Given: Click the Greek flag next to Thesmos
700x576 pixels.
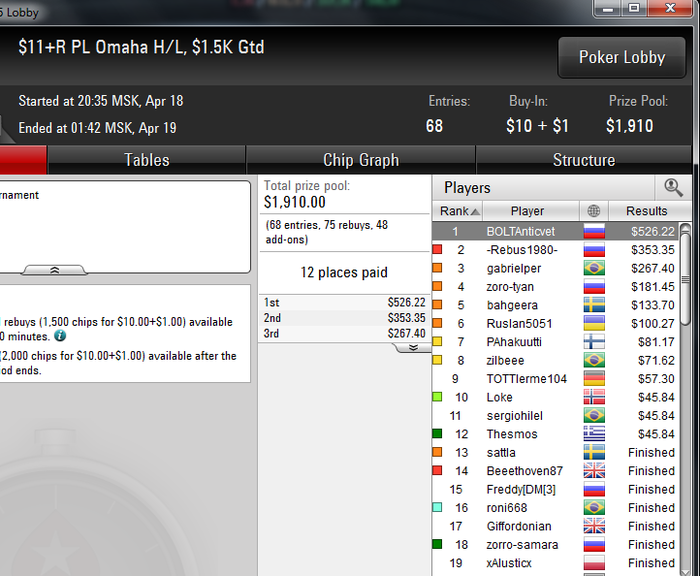Looking at the screenshot, I should pos(594,434).
